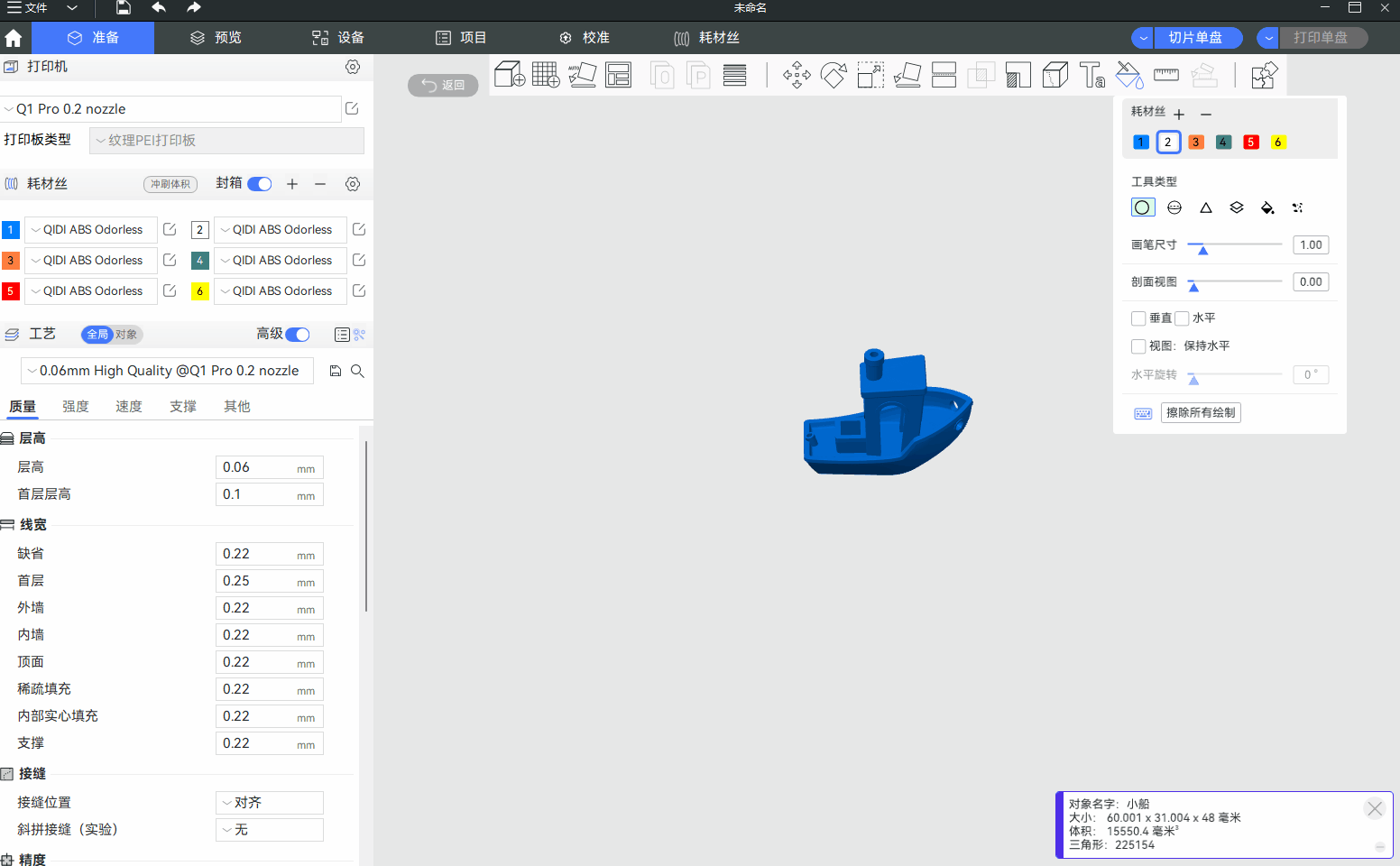
Task: Open the 支撑 support settings tab
Action: (x=183, y=407)
